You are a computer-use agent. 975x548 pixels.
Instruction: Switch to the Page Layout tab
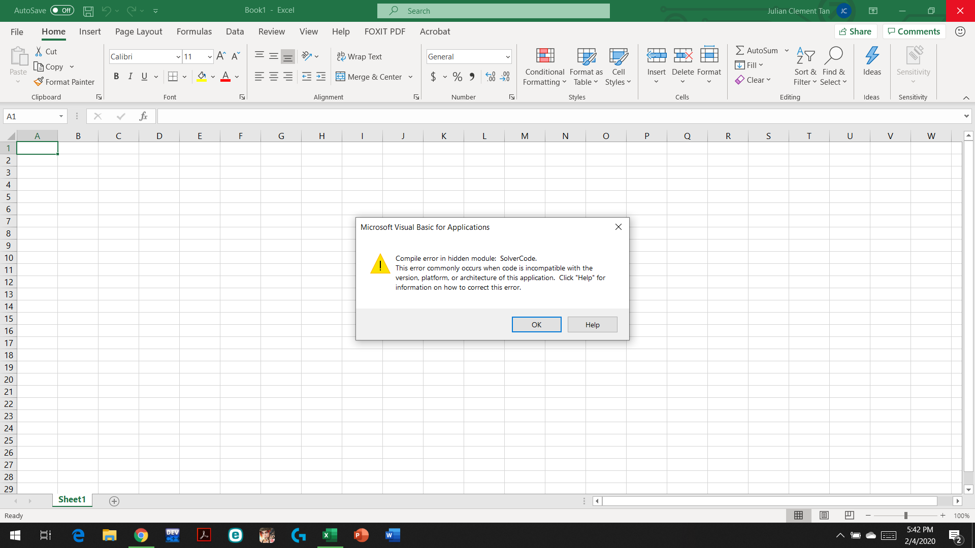(x=138, y=32)
